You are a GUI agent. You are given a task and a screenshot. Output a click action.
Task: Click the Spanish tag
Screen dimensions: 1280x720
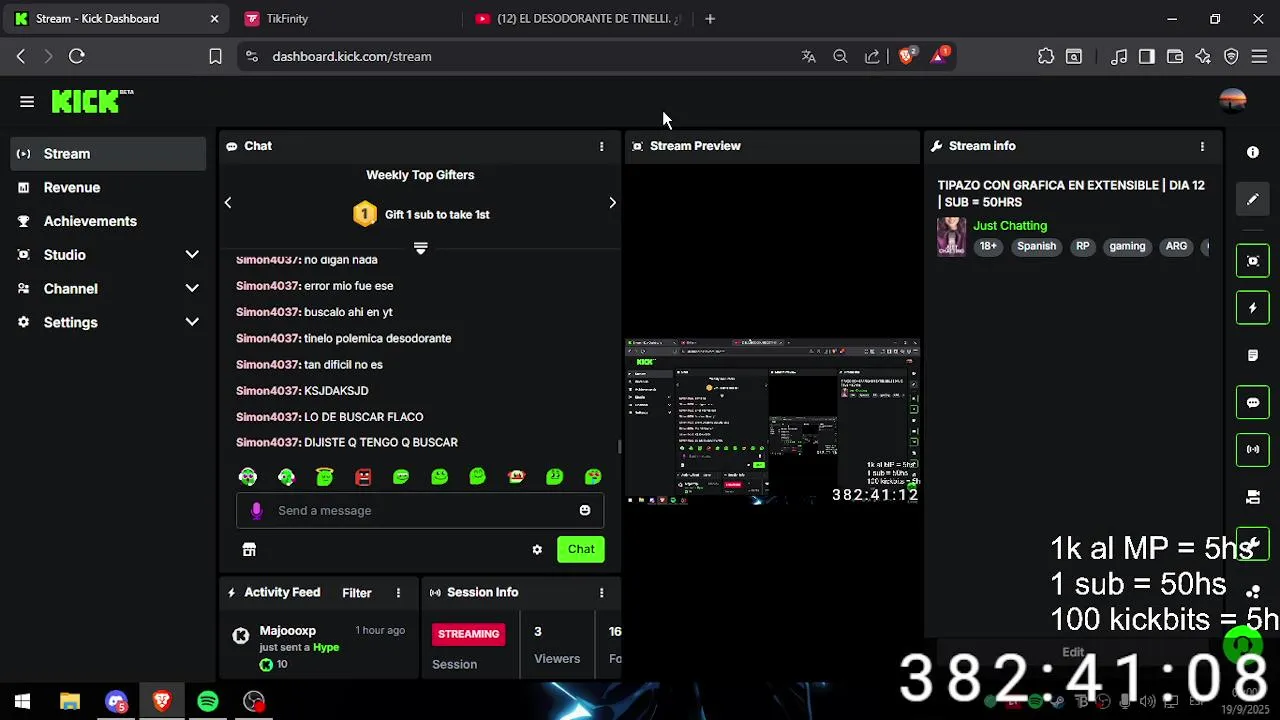coord(1036,246)
